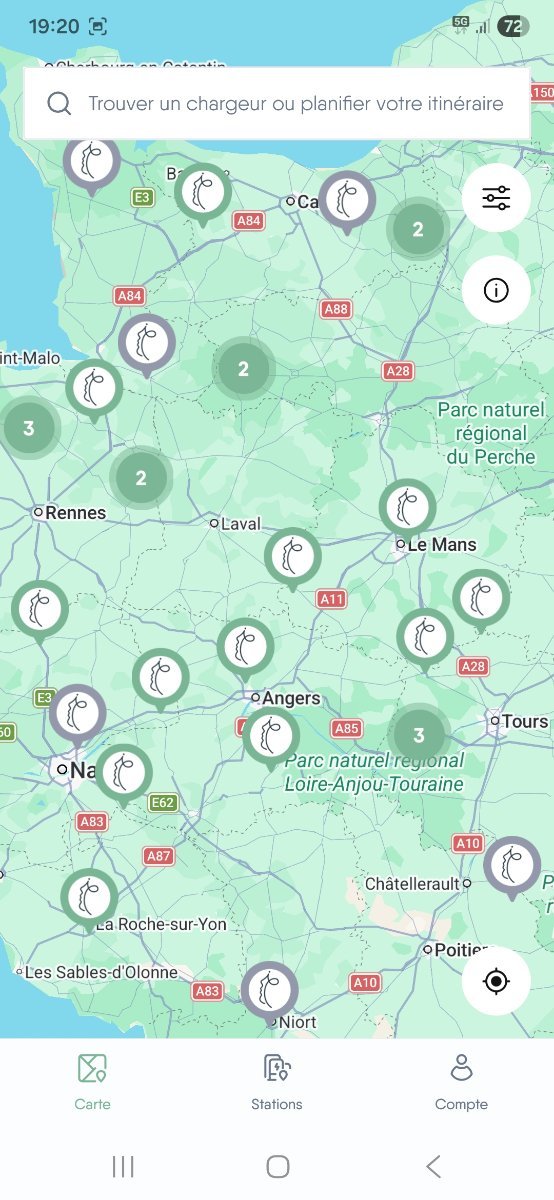Tap the magnifier search icon
Image resolution: width=554 pixels, height=1200 pixels.
point(59,103)
